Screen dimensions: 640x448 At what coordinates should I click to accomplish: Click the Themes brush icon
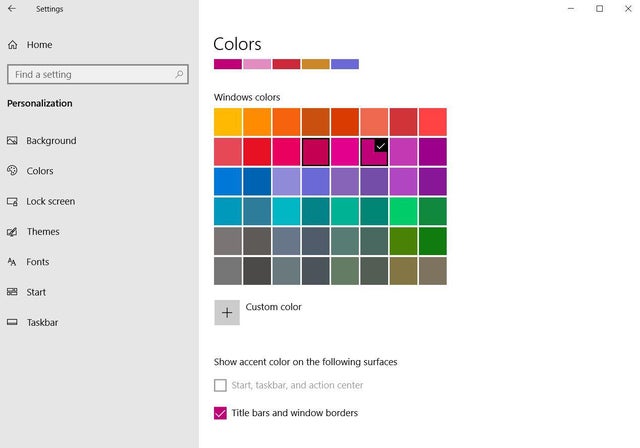point(12,232)
